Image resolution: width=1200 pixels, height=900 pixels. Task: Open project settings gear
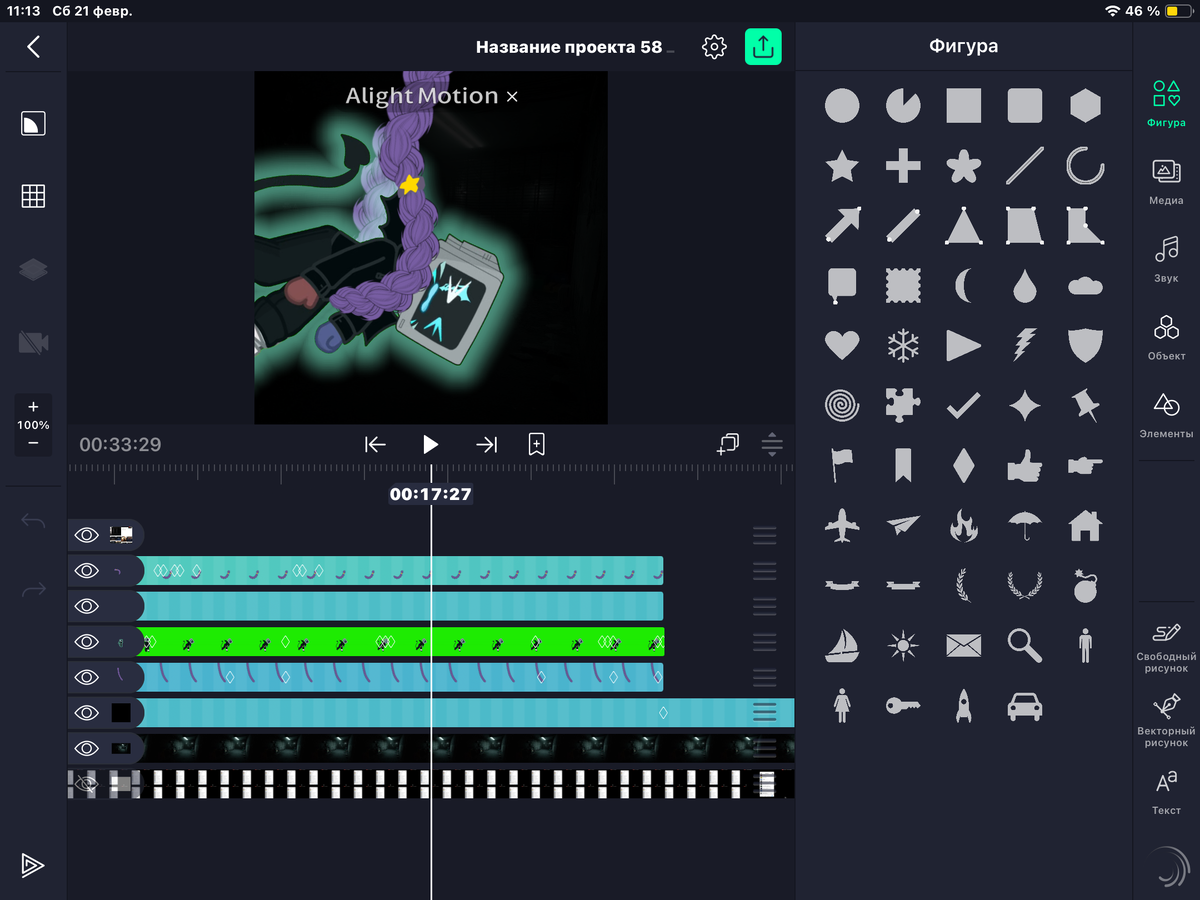click(x=714, y=47)
